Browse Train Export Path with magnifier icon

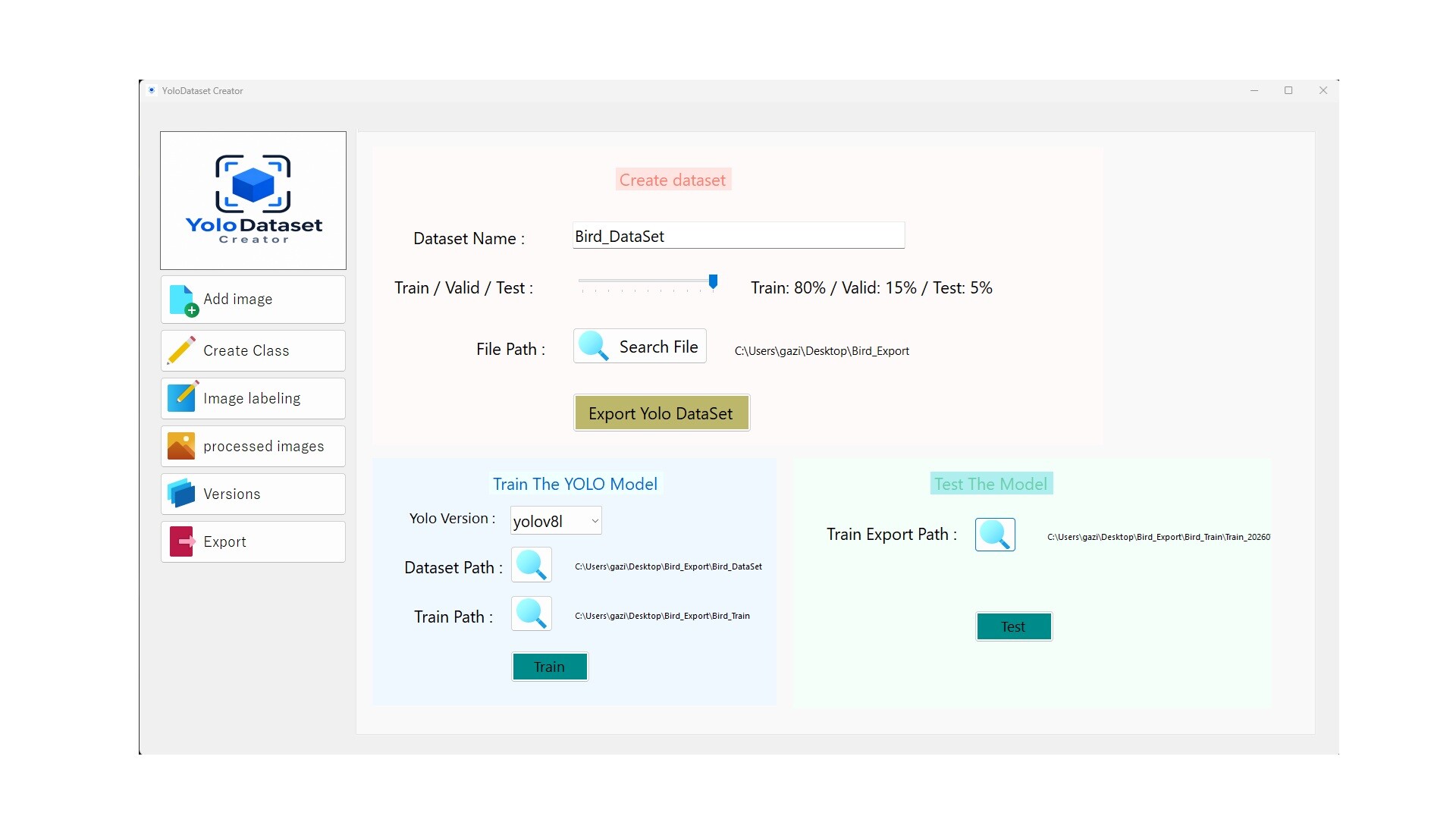point(995,535)
